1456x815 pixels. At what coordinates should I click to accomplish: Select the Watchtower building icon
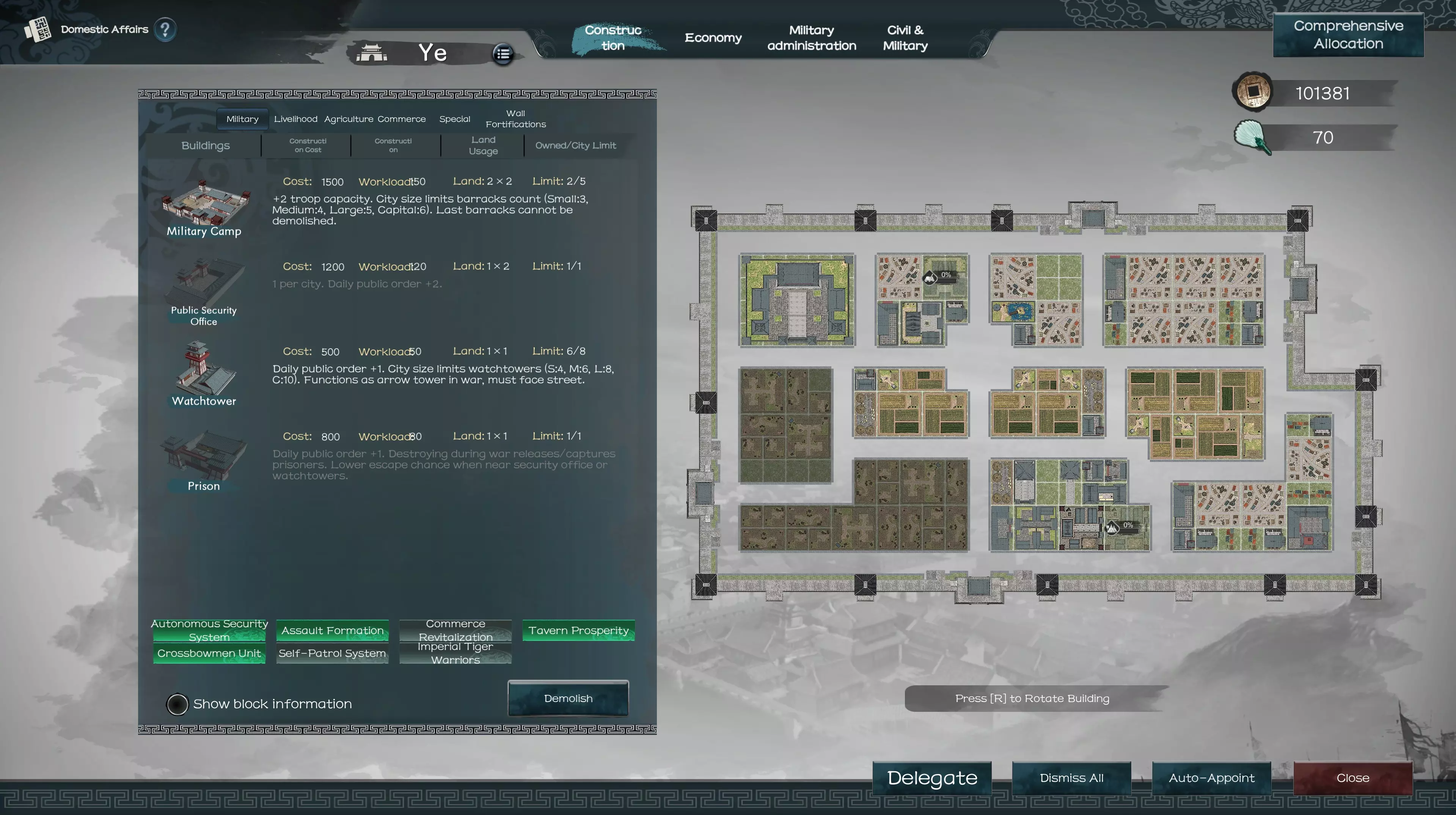pyautogui.click(x=204, y=369)
